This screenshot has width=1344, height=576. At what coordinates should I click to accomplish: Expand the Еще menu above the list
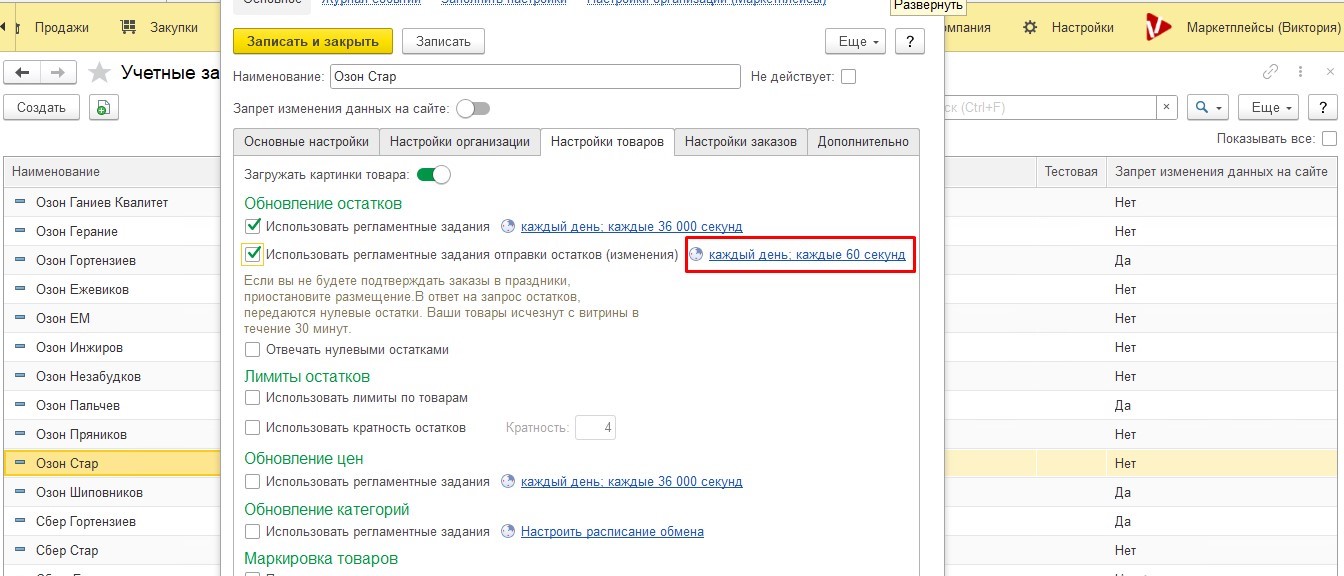[1268, 107]
